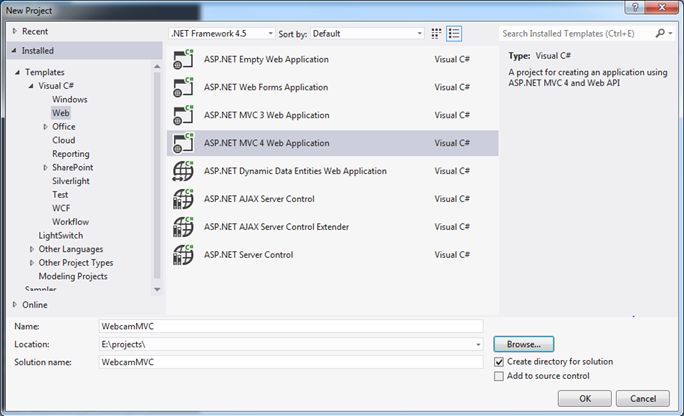
Task: Open the dialog help question-mark button
Action: pos(635,7)
